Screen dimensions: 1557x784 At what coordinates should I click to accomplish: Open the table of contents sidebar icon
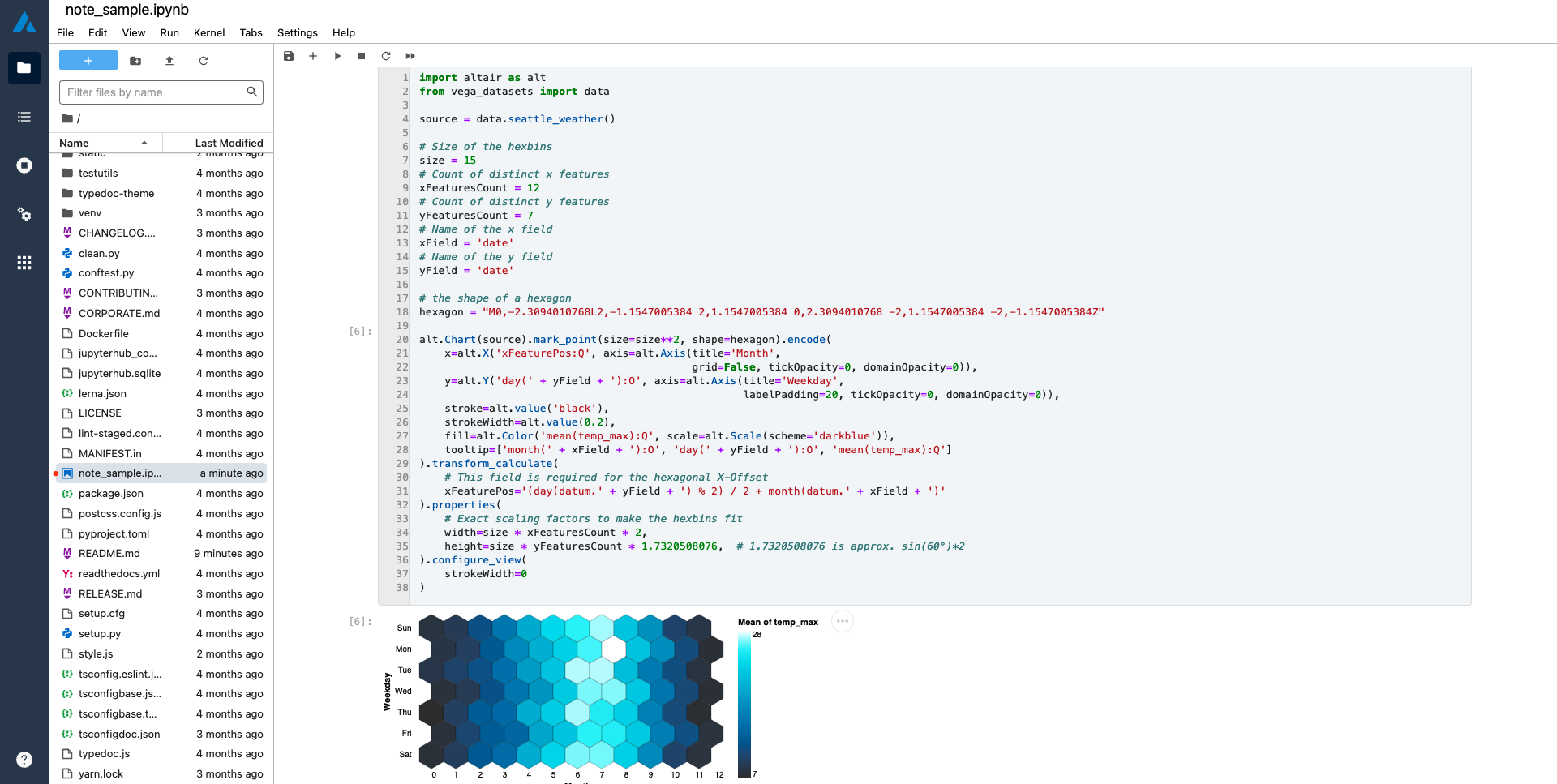tap(24, 117)
